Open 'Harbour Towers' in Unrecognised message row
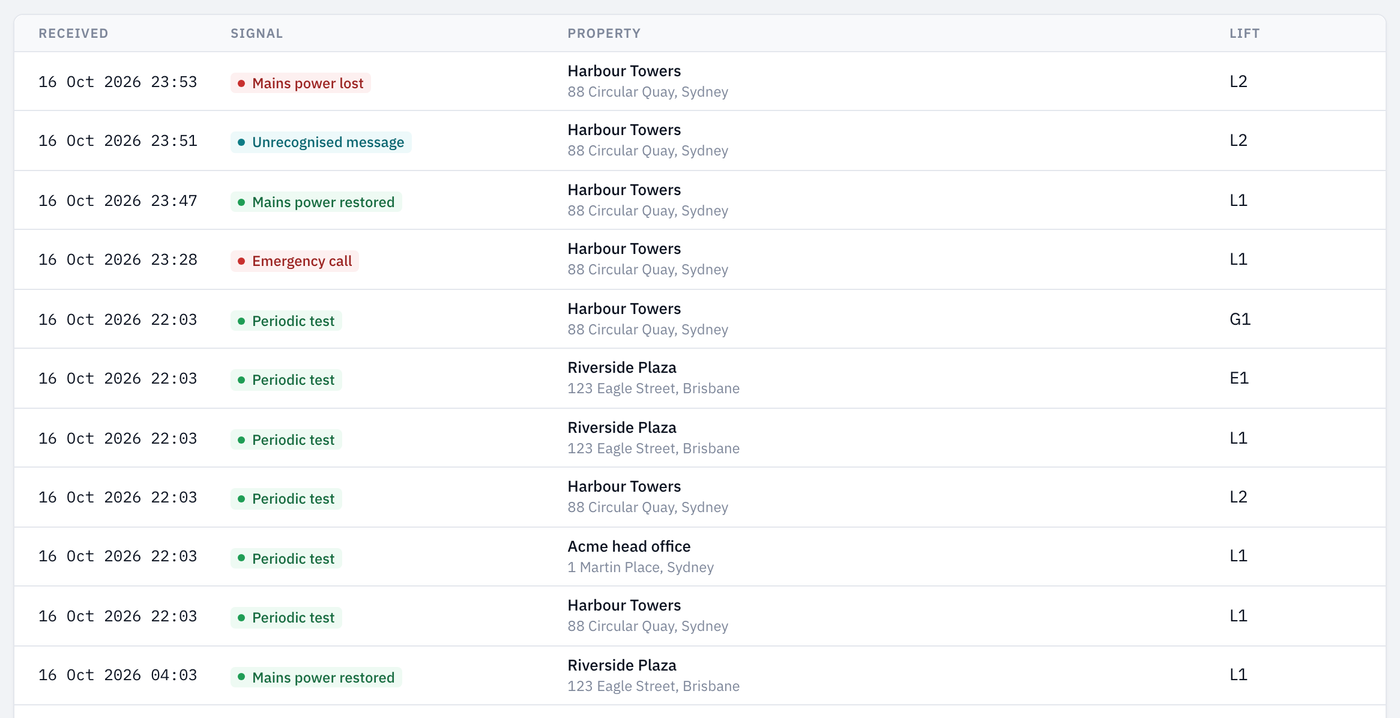This screenshot has height=718, width=1400. point(624,130)
